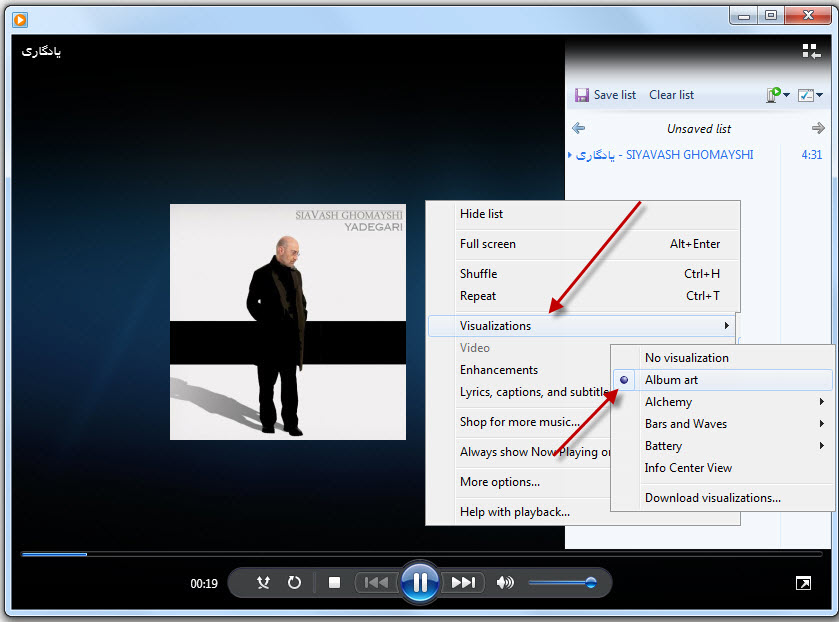The image size is (839, 622).
Task: Skip to the previous track
Action: click(377, 582)
